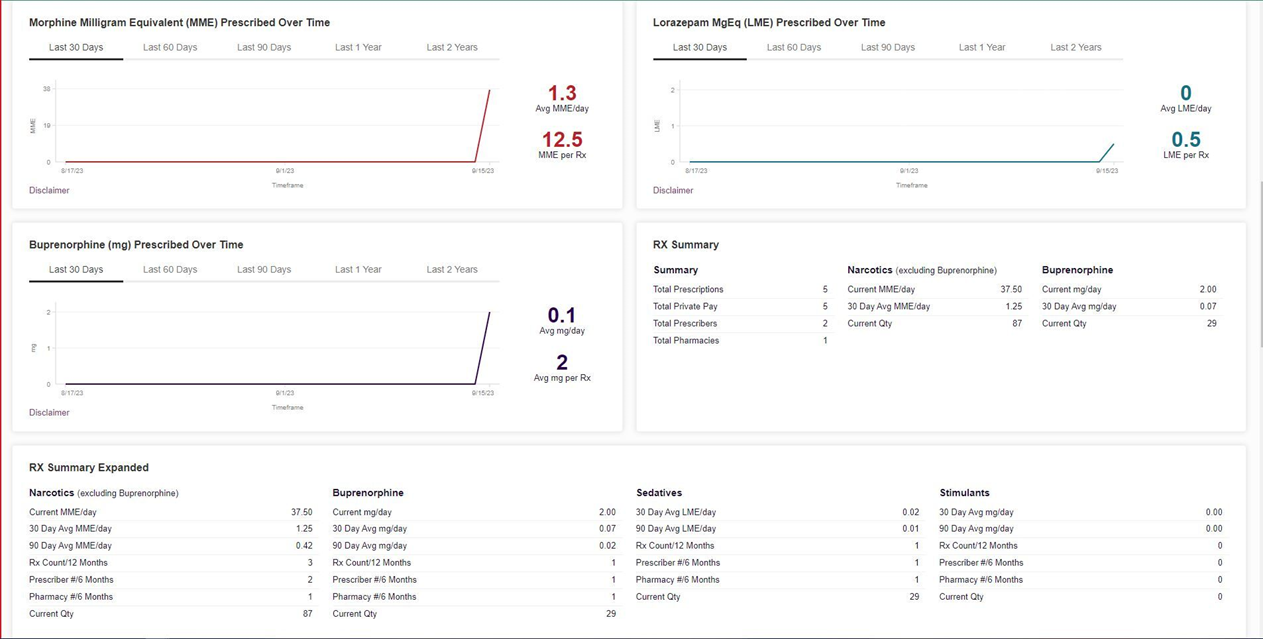The height and width of the screenshot is (639, 1263).
Task: Click Buprenorphine 90 Day Avg mg/day row
Action: click(x=474, y=546)
